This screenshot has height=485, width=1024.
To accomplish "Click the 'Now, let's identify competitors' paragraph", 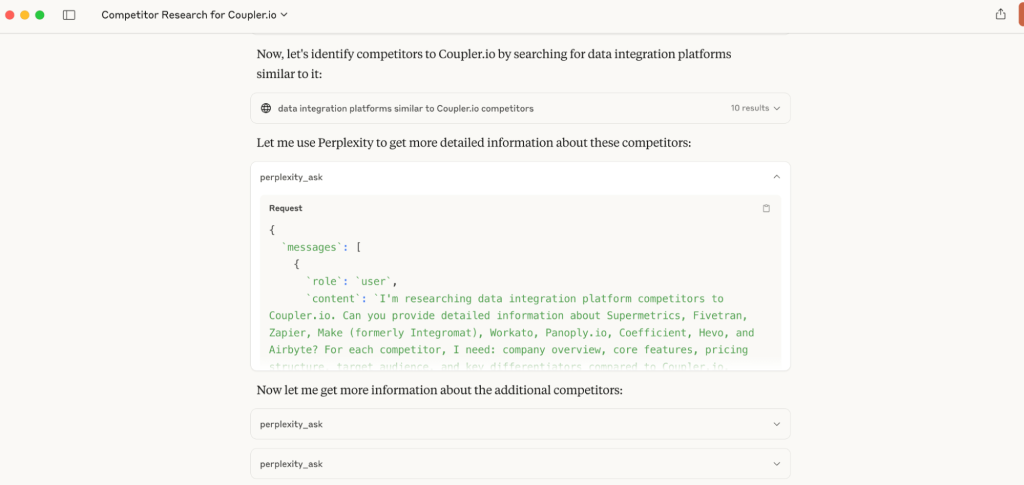I will coord(494,64).
